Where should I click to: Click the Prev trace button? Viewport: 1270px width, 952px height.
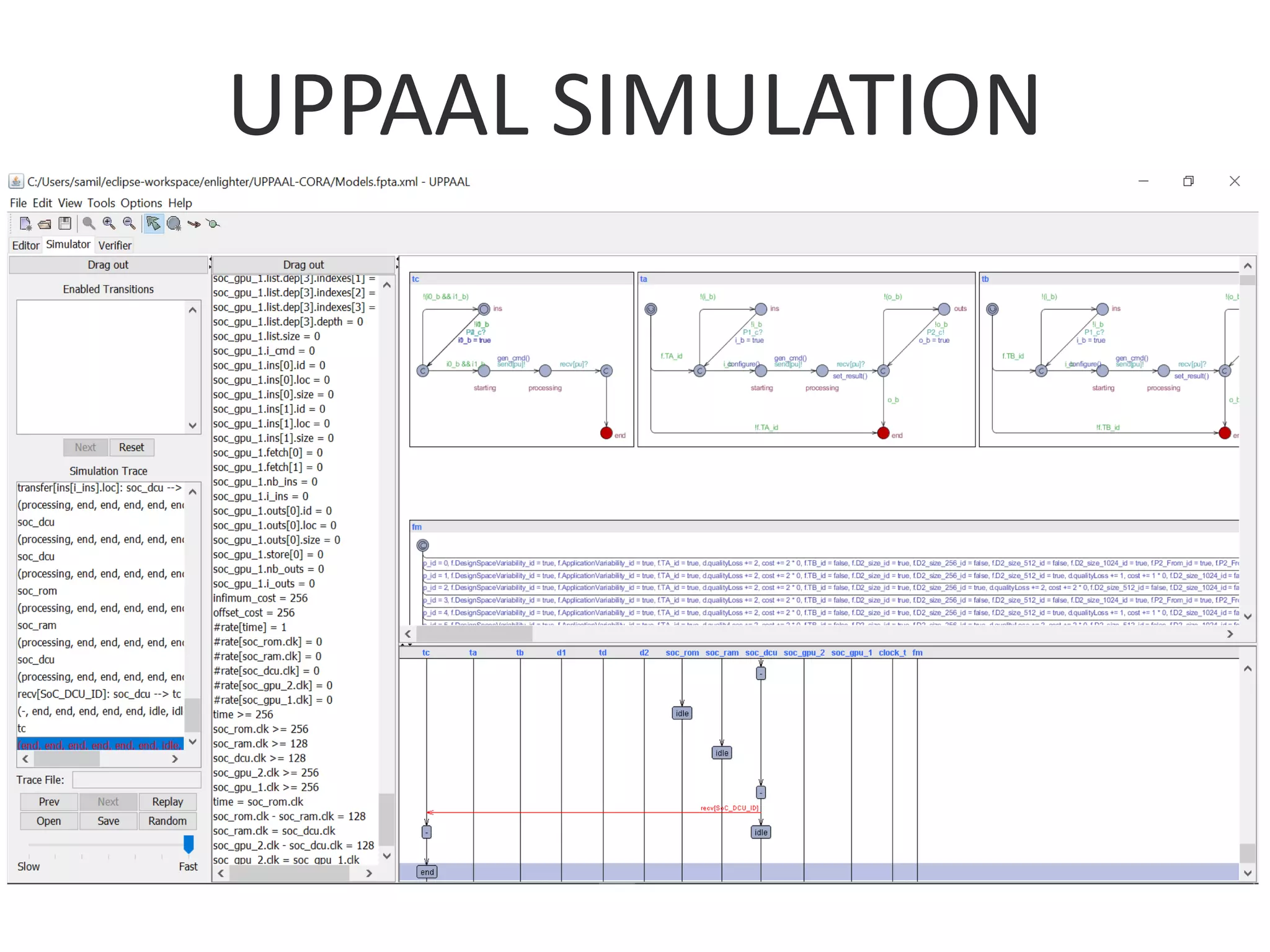tap(49, 801)
